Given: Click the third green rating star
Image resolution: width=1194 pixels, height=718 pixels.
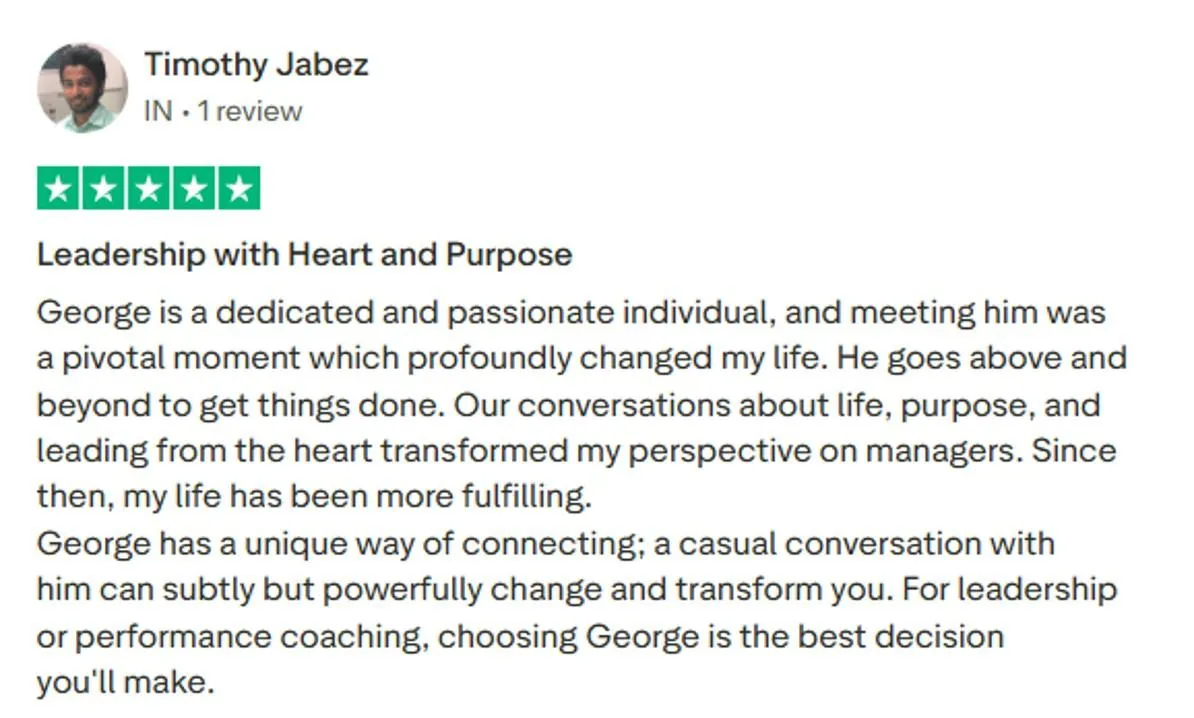Looking at the screenshot, I should click(148, 188).
